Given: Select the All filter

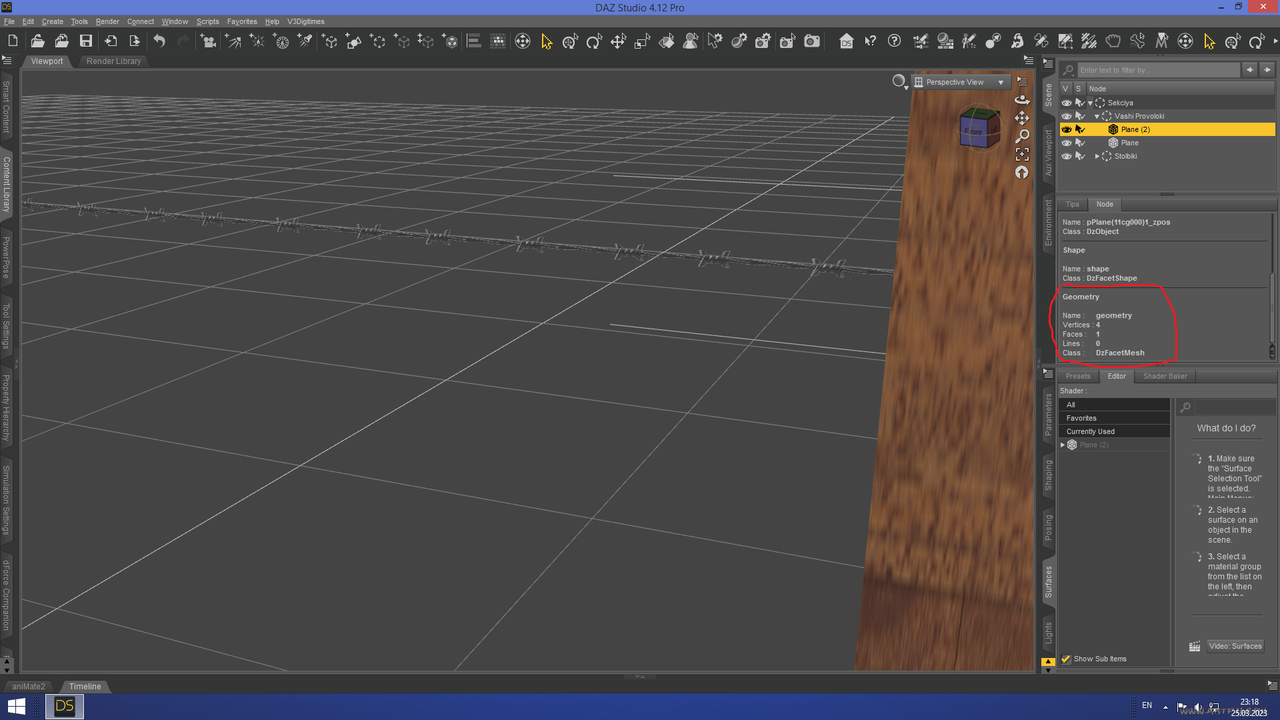Looking at the screenshot, I should pyautogui.click(x=1114, y=405).
